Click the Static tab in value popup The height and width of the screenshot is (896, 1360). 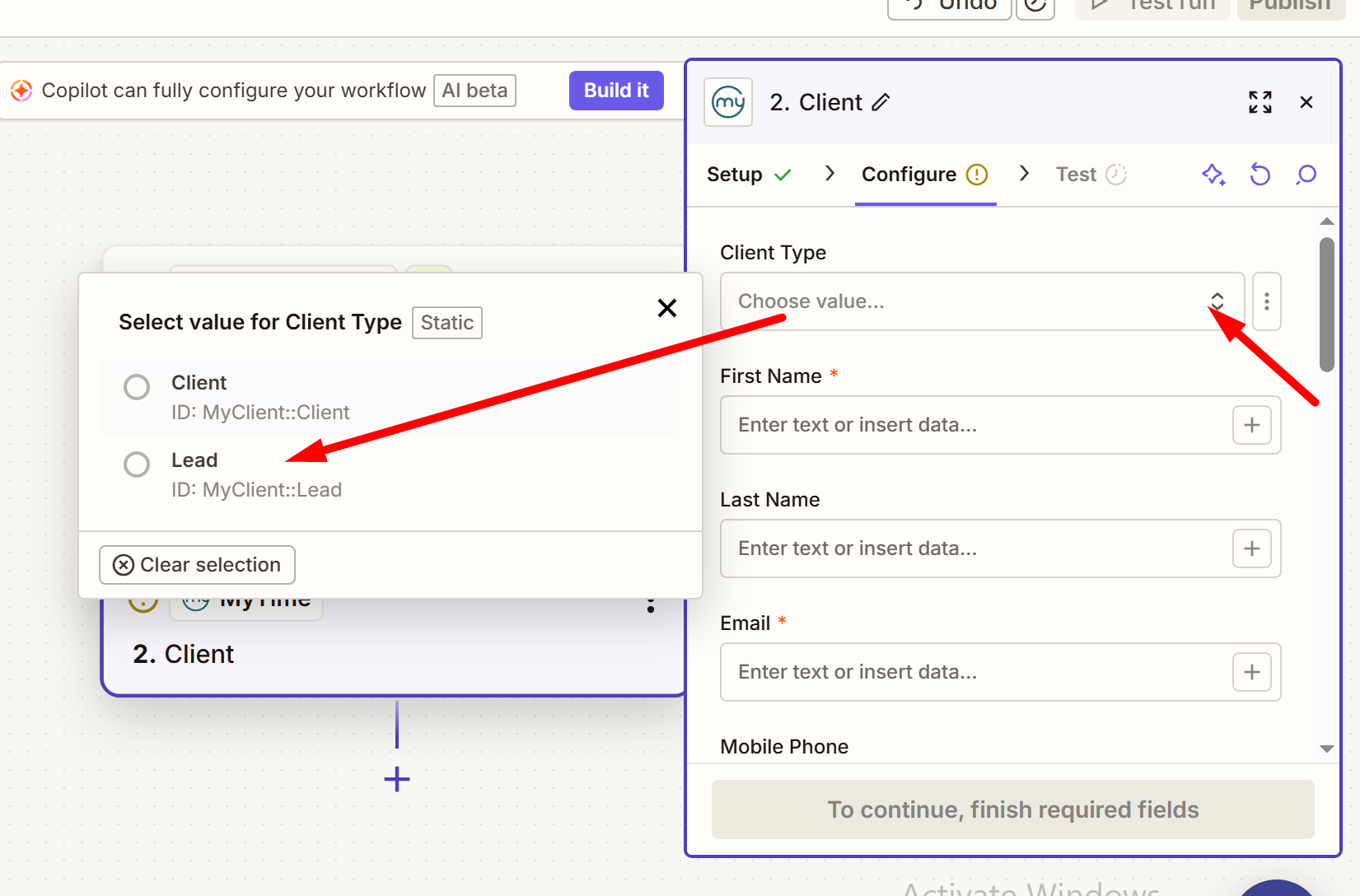click(447, 323)
